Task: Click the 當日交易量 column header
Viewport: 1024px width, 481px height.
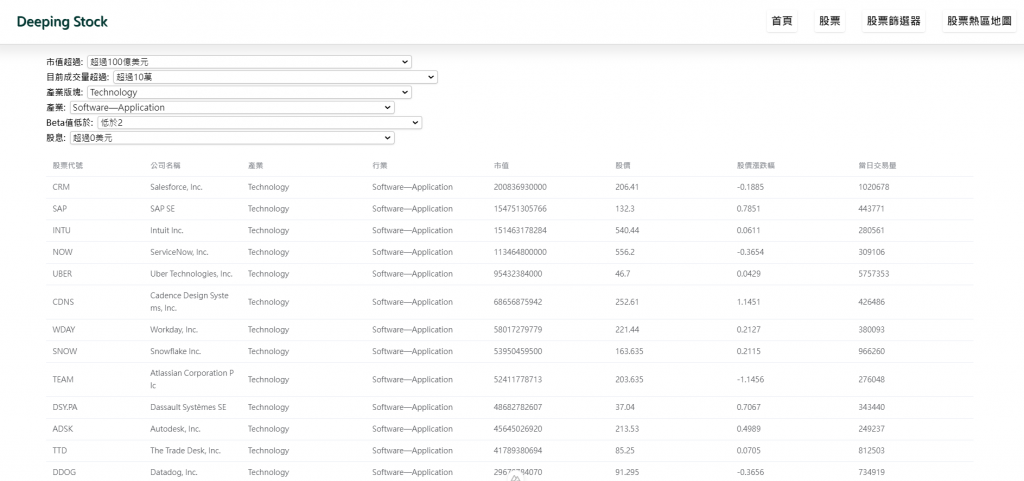Action: [x=878, y=165]
